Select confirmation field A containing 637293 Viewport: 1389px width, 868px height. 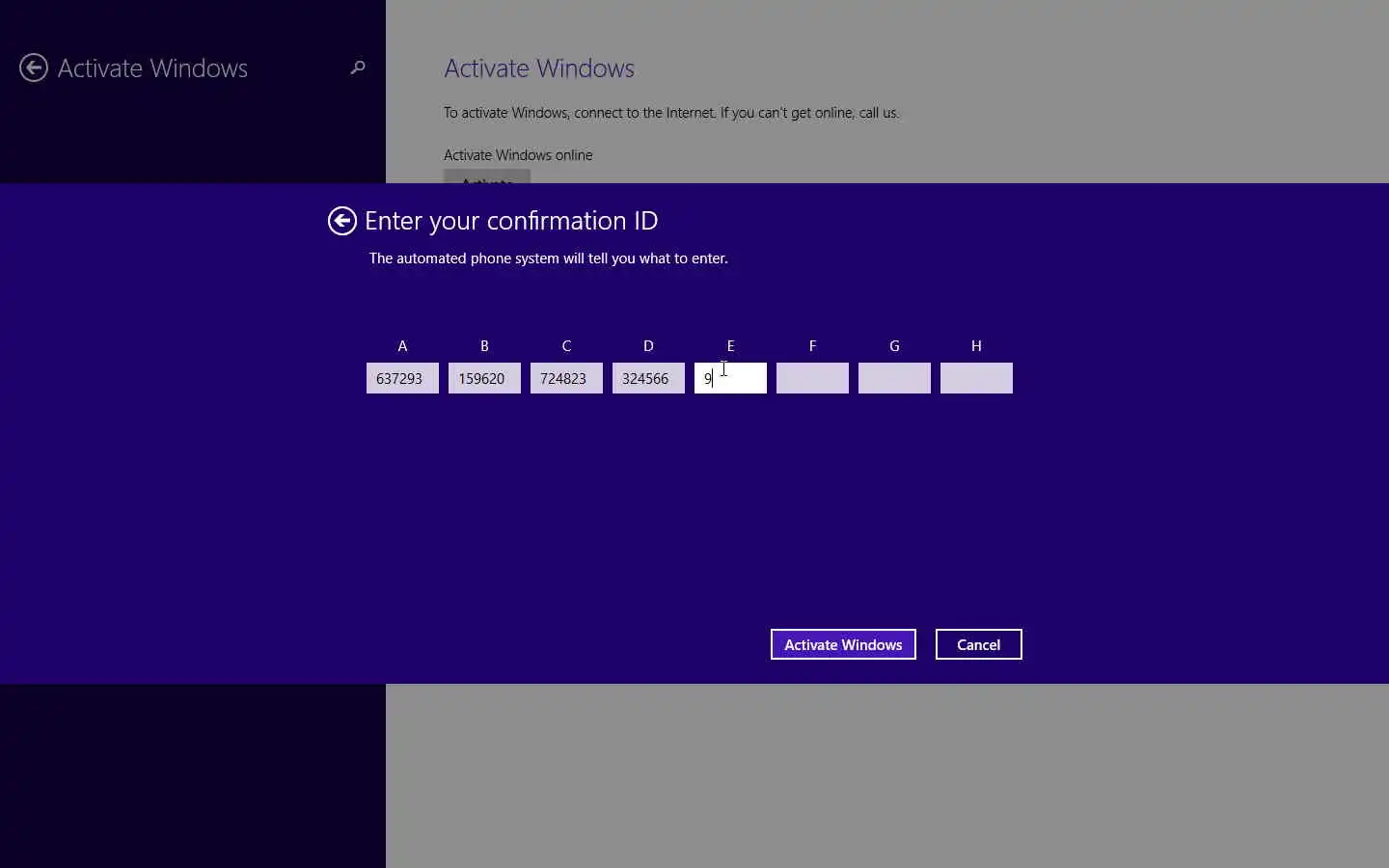[x=402, y=378]
